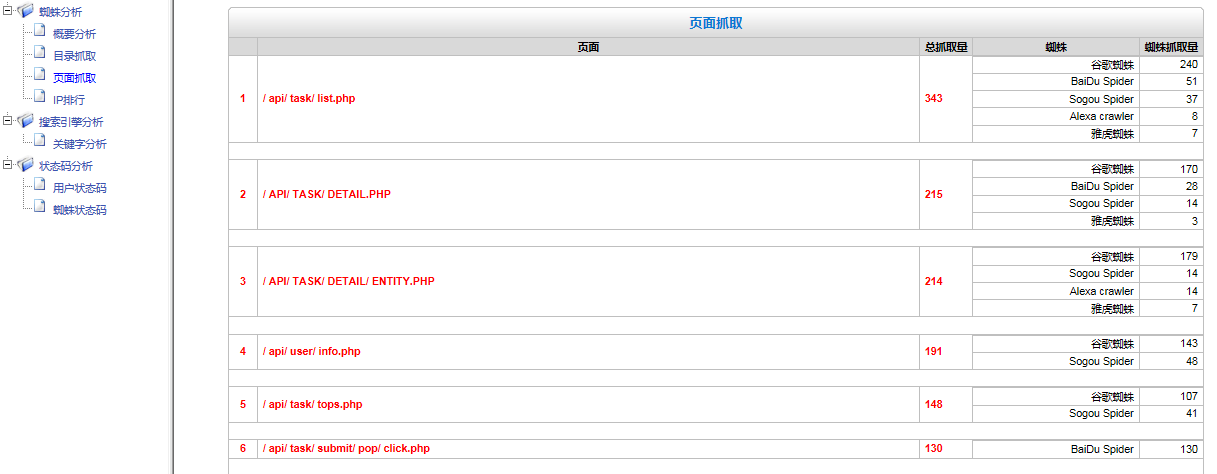
Task: Click the 蜘蛛抓取量 column header
Action: coord(1172,47)
